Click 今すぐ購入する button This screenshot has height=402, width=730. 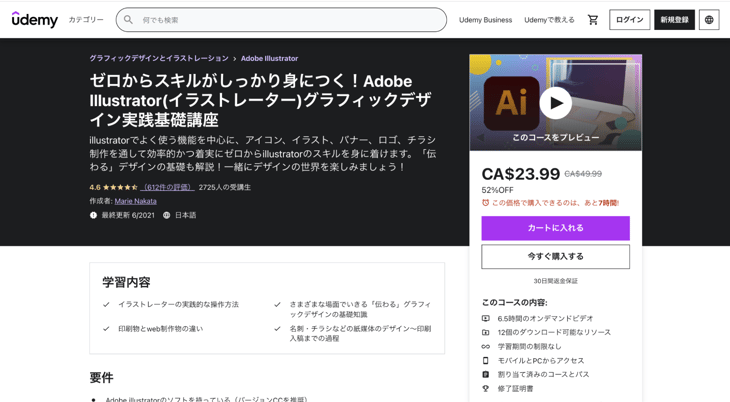click(555, 257)
